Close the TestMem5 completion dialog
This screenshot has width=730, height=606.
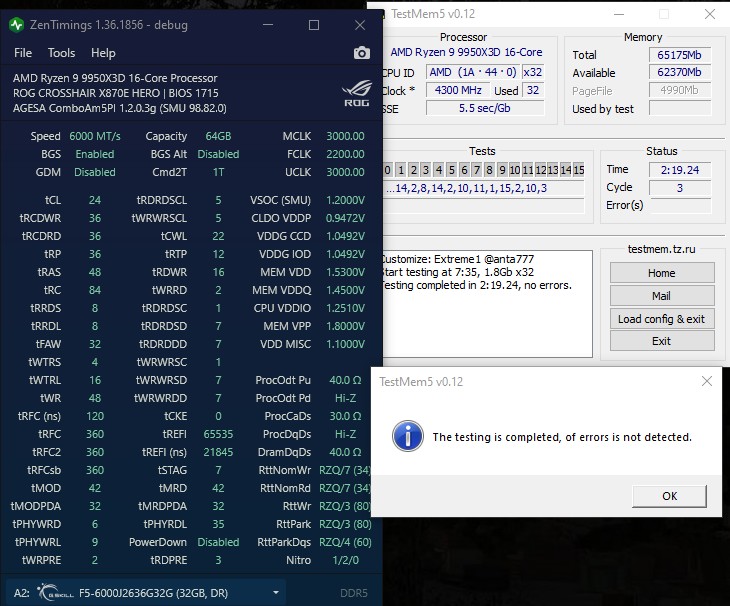point(707,381)
